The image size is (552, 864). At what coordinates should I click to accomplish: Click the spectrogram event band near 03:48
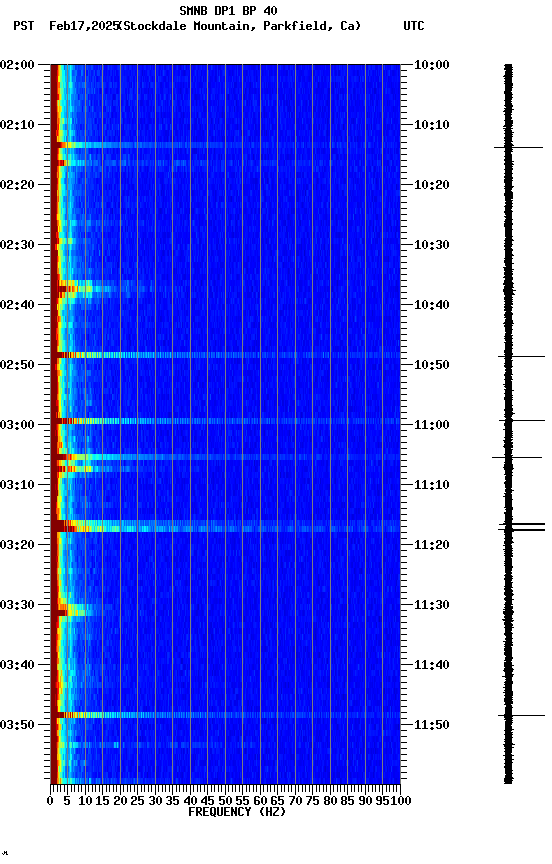click(x=225, y=715)
